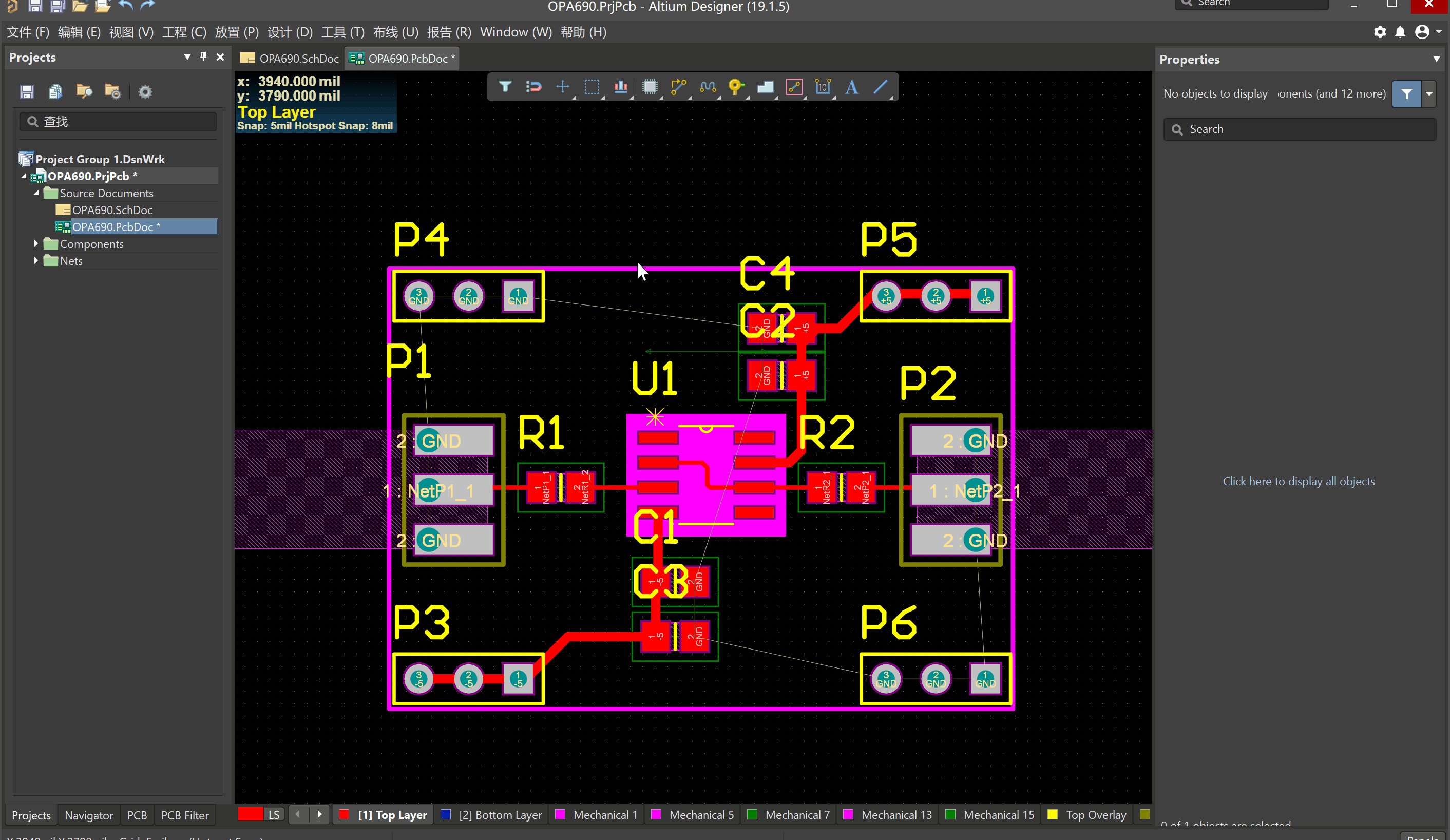Click the selection filter funnel icon
Viewport: 1450px width, 840px height.
click(505, 87)
